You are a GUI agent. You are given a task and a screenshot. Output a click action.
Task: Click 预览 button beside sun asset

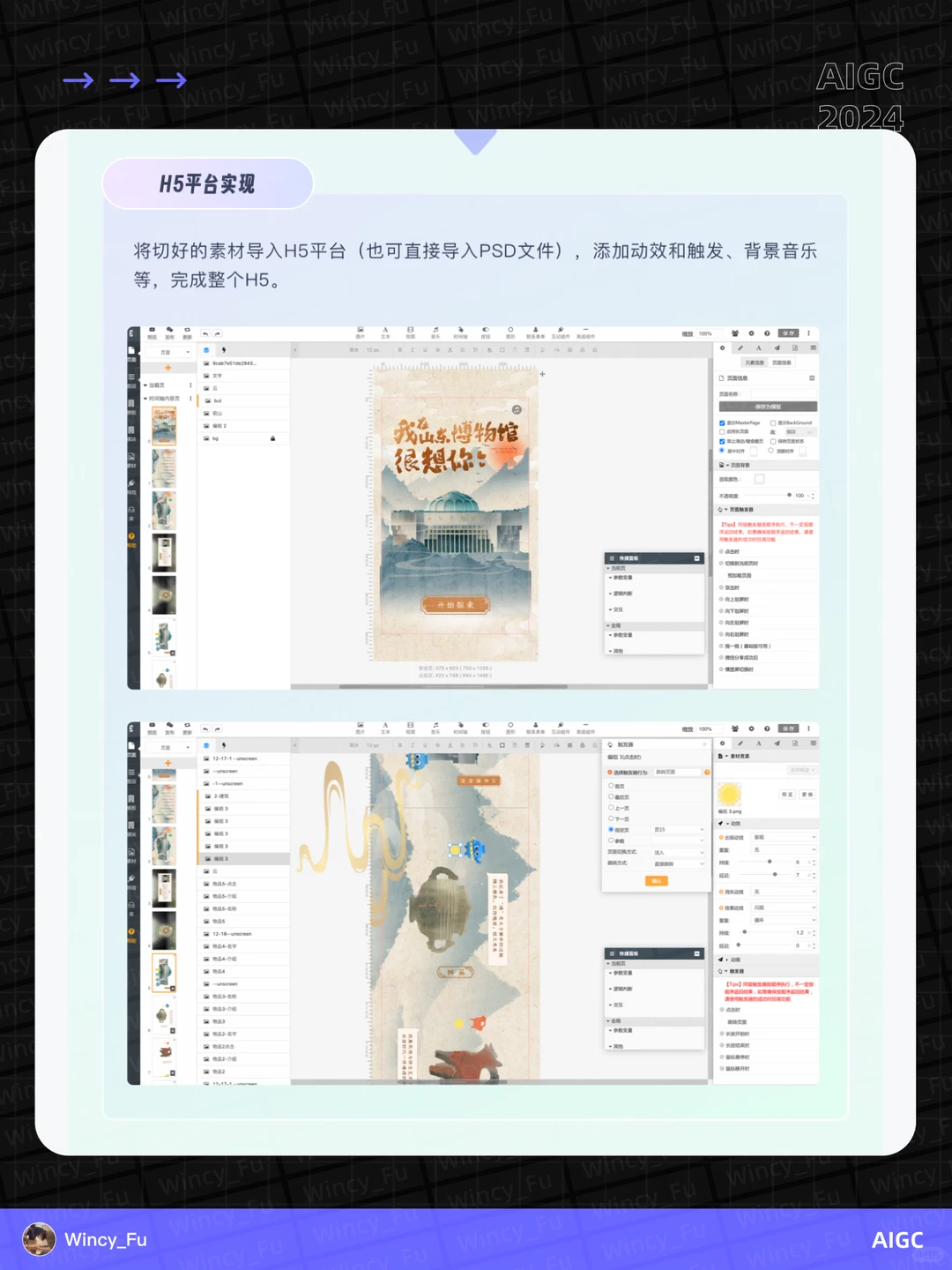tap(787, 795)
